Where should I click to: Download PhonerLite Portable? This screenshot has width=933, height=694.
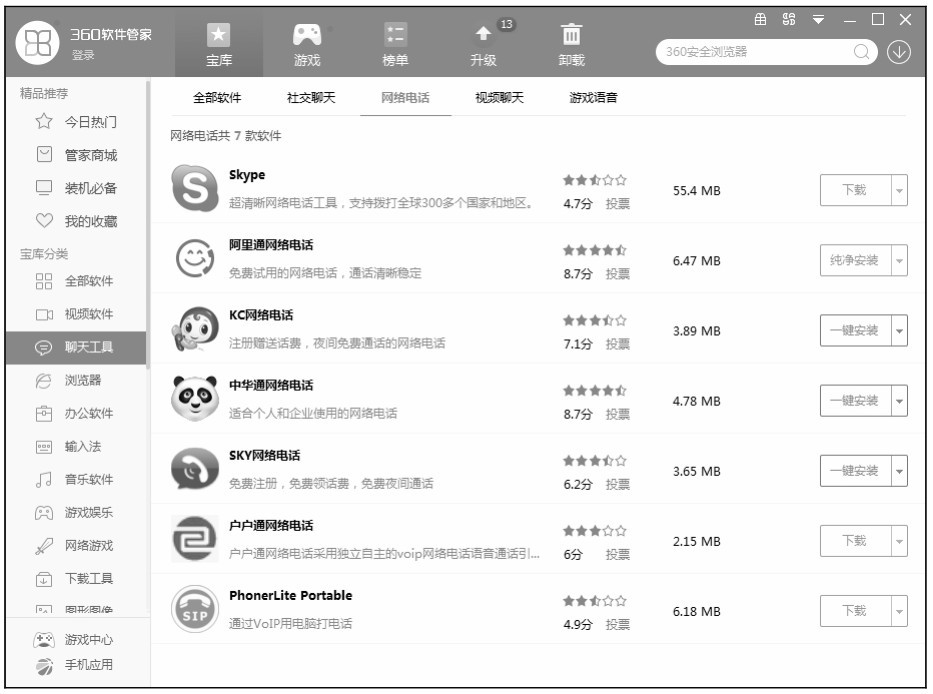click(x=855, y=611)
